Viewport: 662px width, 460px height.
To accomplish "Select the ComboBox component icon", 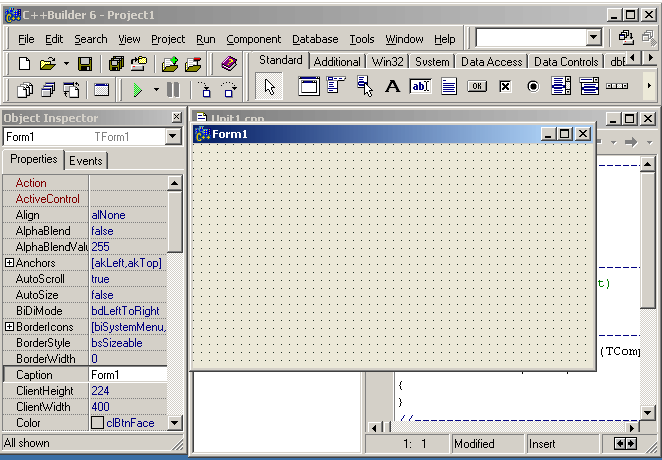I will pos(589,86).
